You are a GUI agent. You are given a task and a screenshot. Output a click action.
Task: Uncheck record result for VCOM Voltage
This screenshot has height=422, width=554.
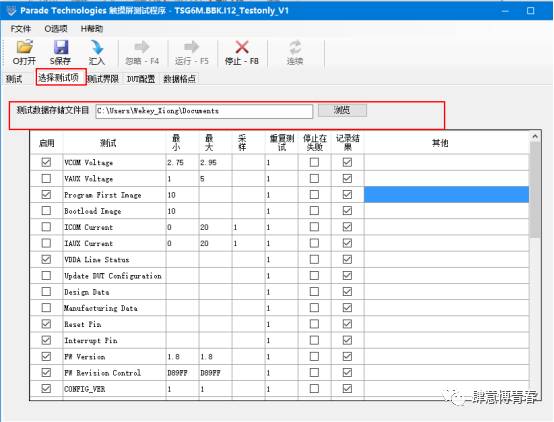347,162
